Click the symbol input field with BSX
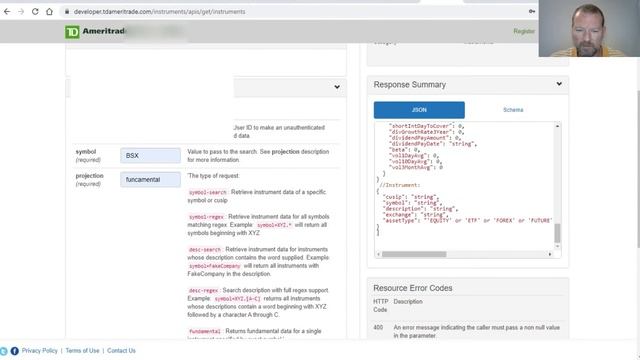 pos(150,156)
